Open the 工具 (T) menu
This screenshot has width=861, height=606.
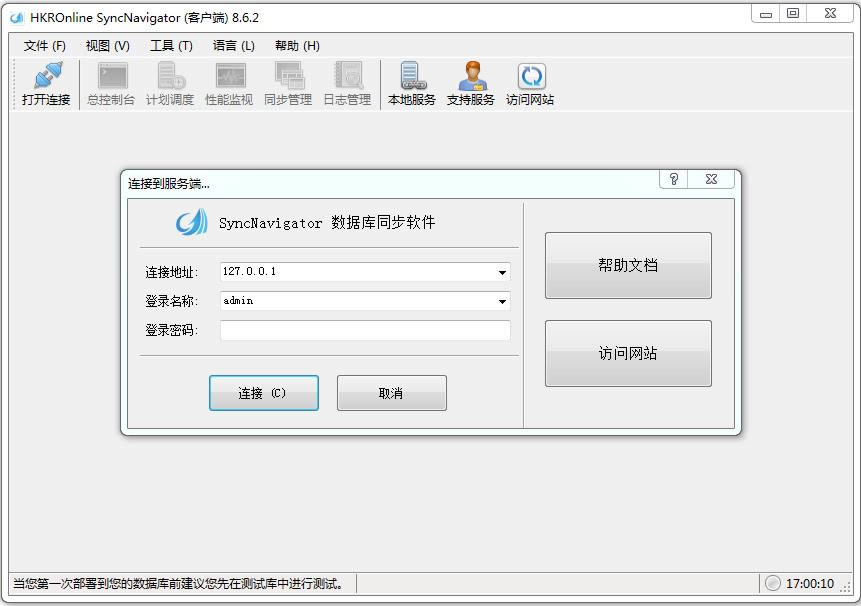tap(171, 46)
